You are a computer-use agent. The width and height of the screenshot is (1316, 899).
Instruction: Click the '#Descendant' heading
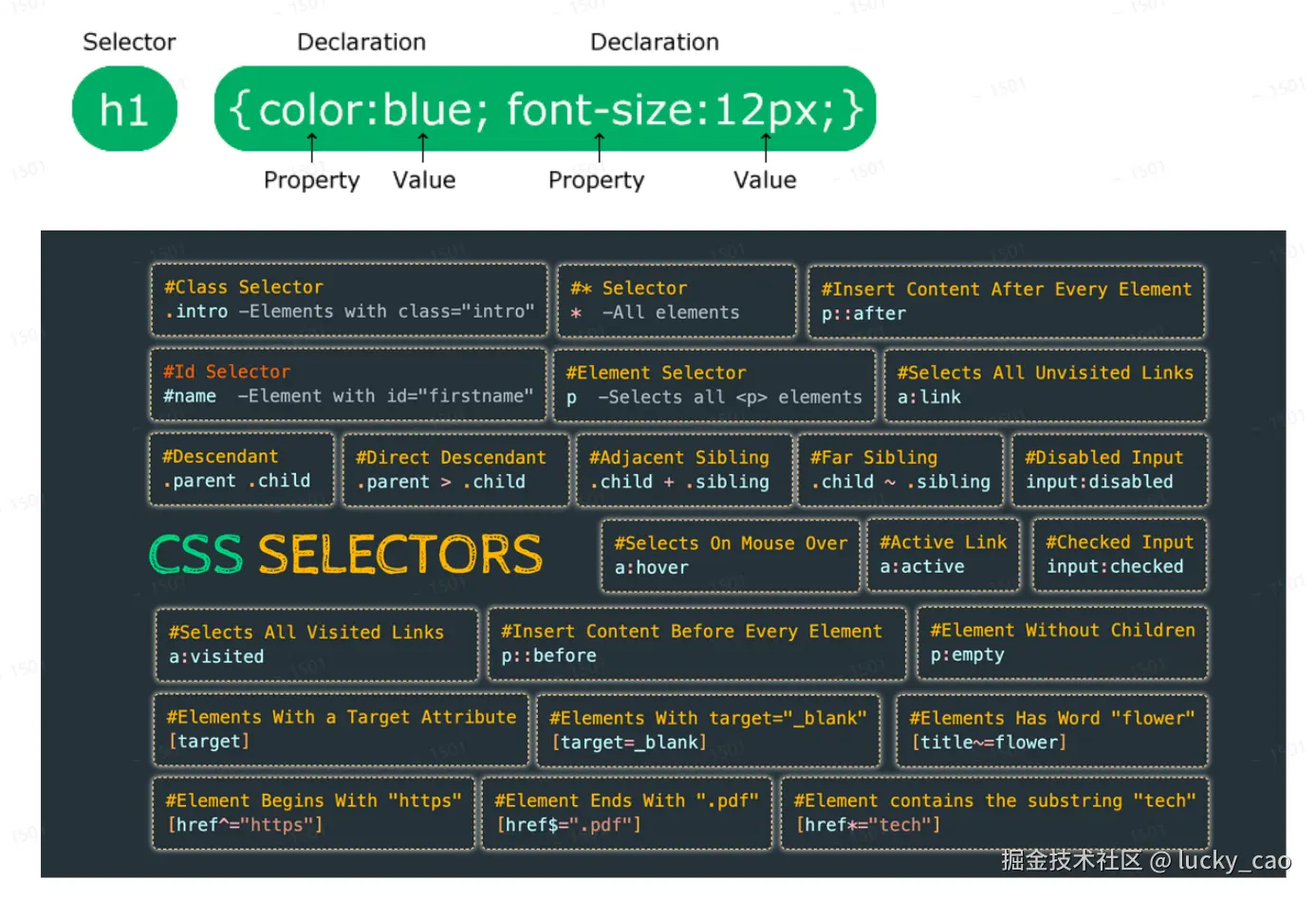[220, 456]
